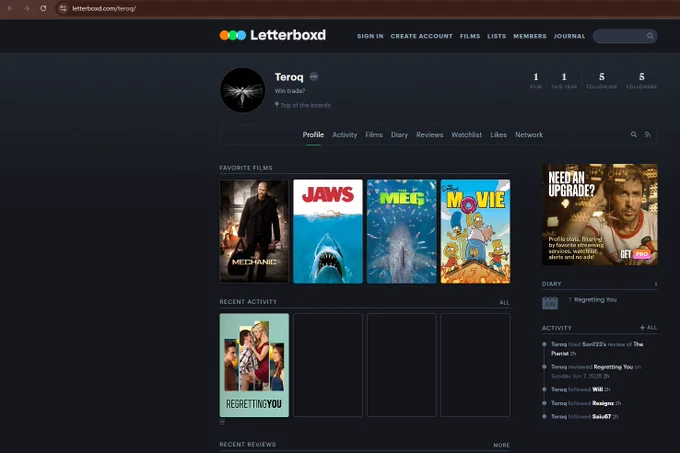The image size is (680, 453).
Task: Open the Reviews tab
Action: tap(429, 135)
